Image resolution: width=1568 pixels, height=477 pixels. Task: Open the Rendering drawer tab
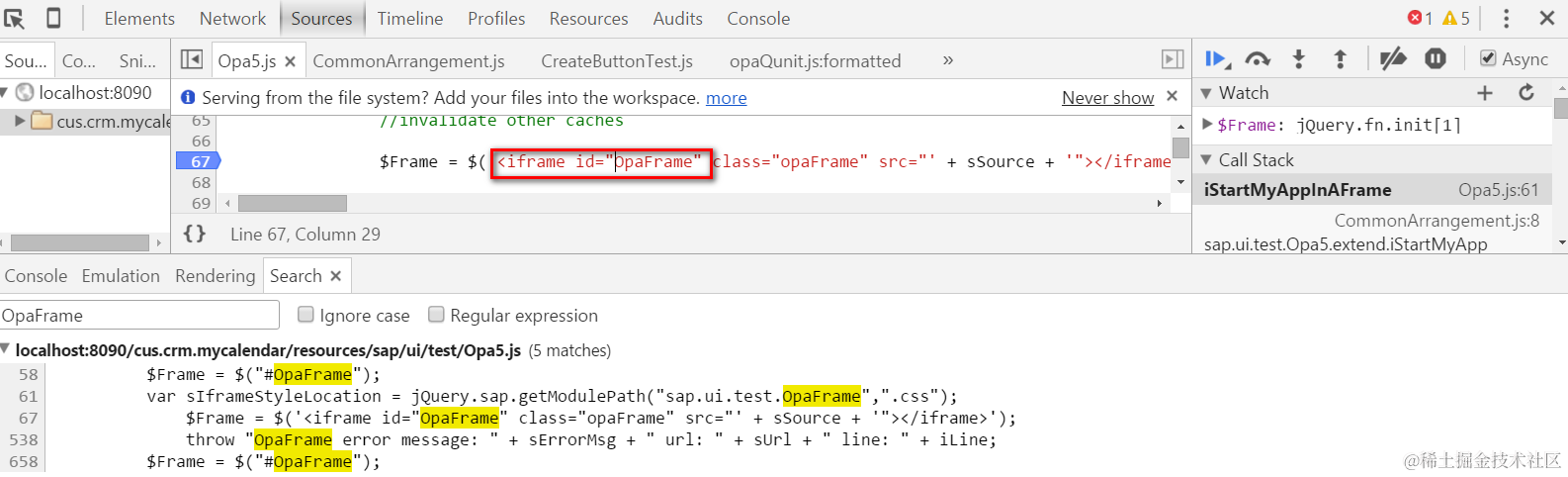215,276
